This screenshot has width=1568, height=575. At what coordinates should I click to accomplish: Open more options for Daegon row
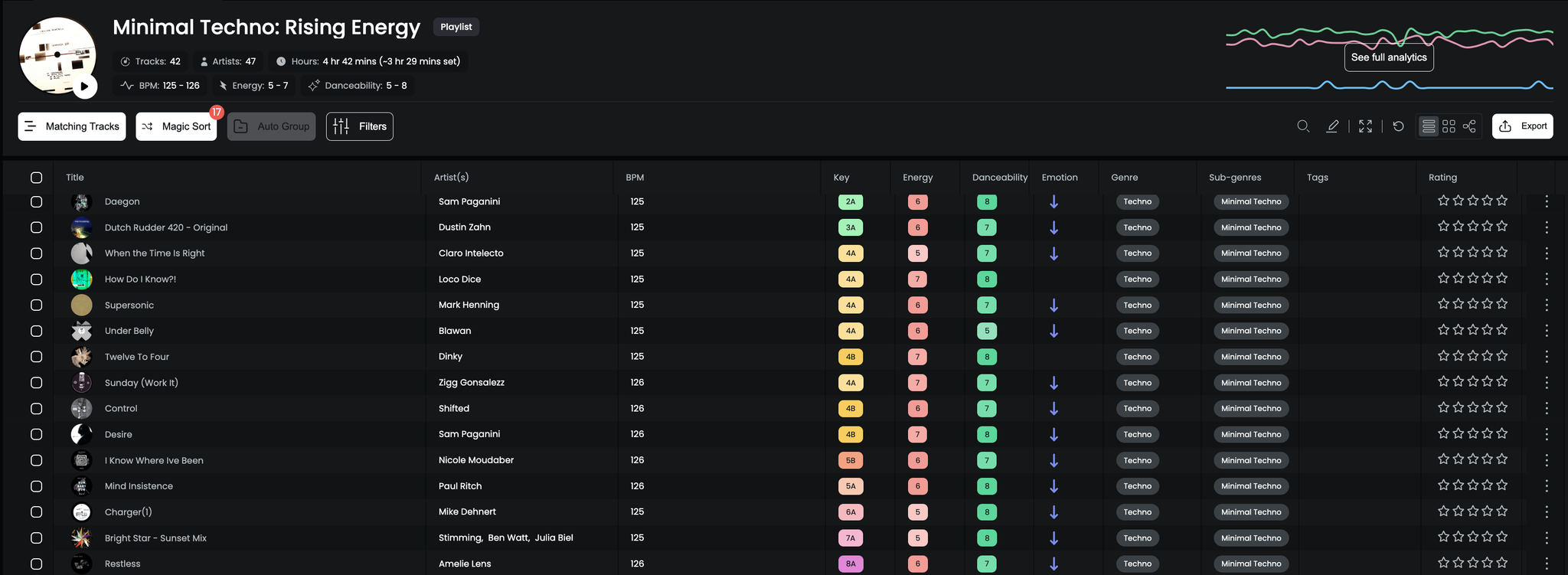click(x=1547, y=201)
